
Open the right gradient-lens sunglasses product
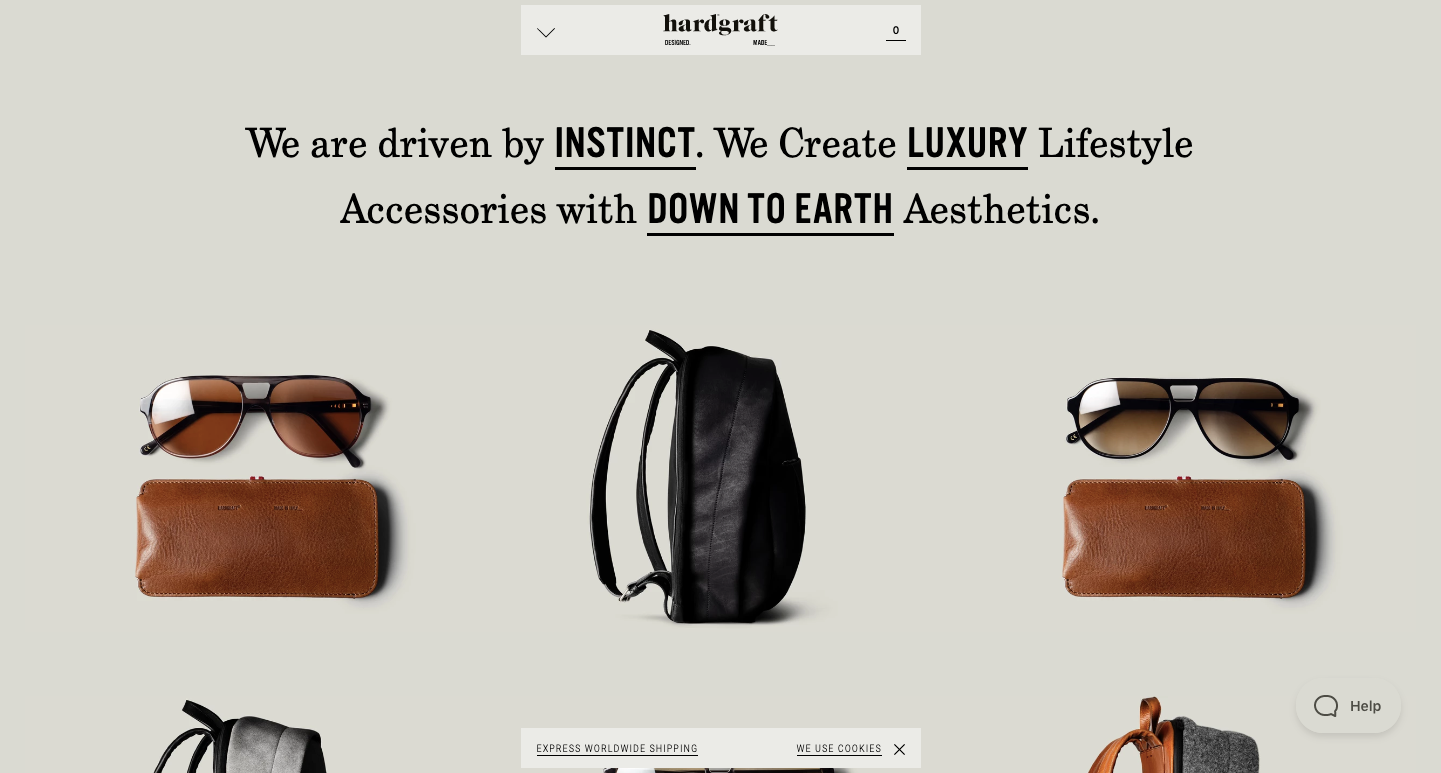(x=1182, y=418)
